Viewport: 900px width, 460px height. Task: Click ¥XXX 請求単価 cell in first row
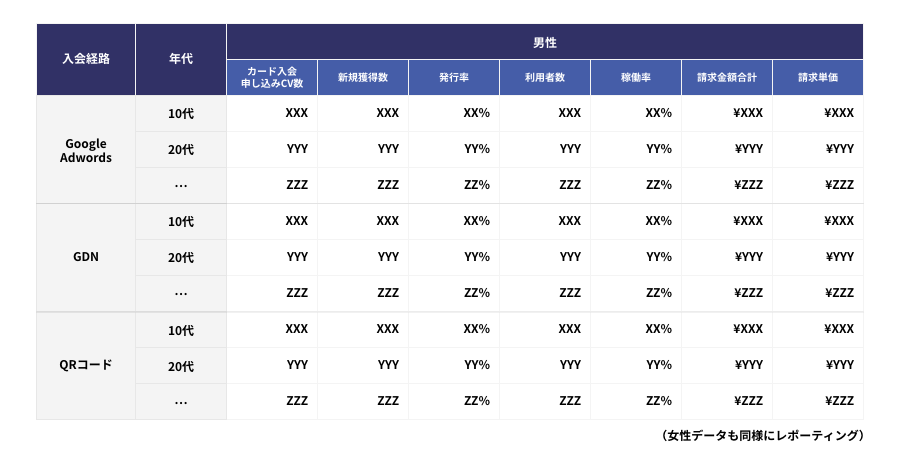point(818,113)
